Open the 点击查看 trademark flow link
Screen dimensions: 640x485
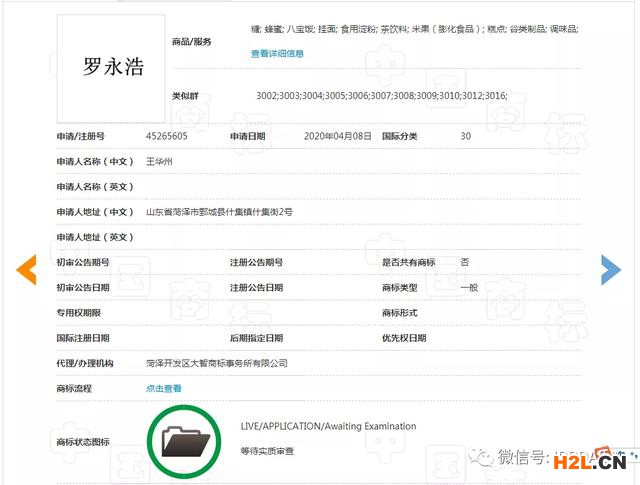pyautogui.click(x=164, y=388)
